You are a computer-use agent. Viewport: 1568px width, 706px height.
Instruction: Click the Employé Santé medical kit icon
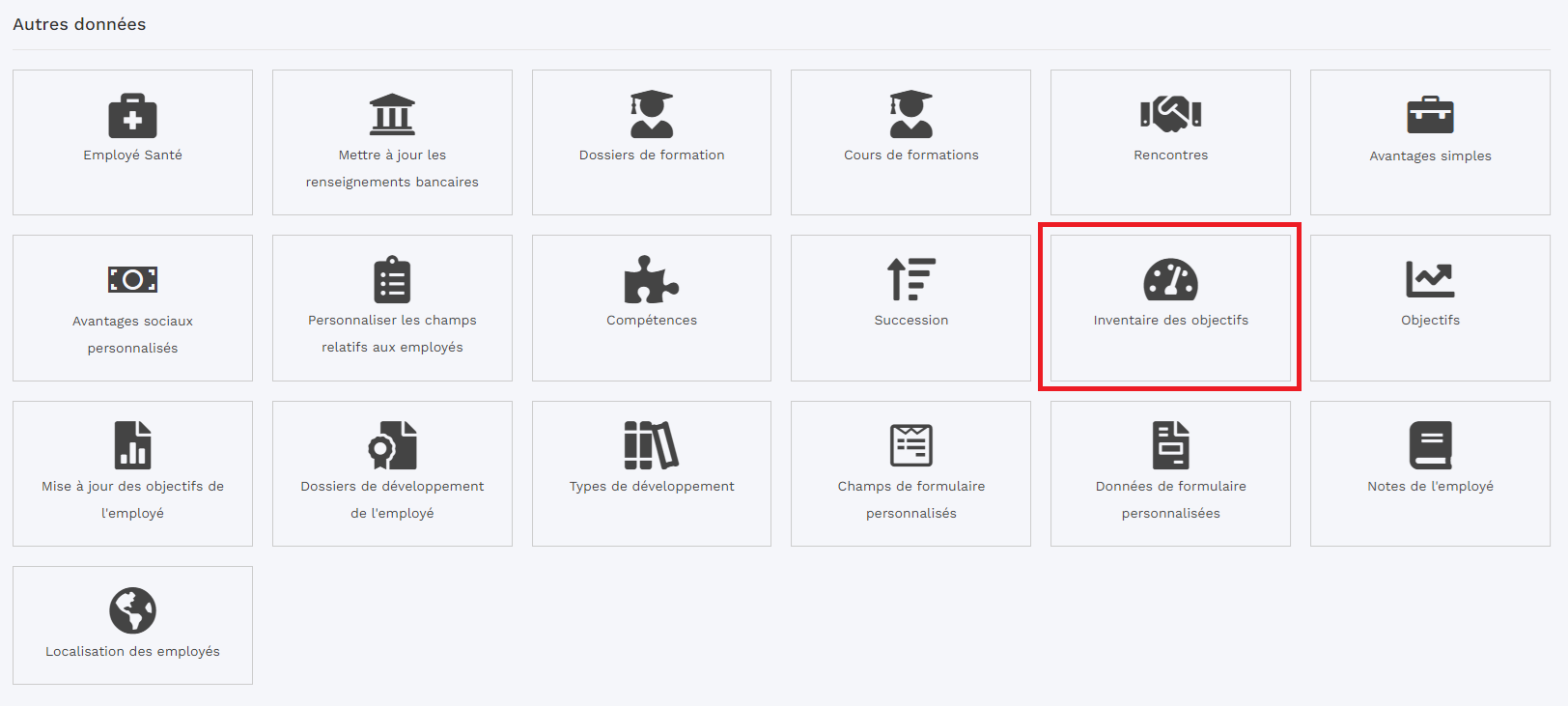point(132,116)
